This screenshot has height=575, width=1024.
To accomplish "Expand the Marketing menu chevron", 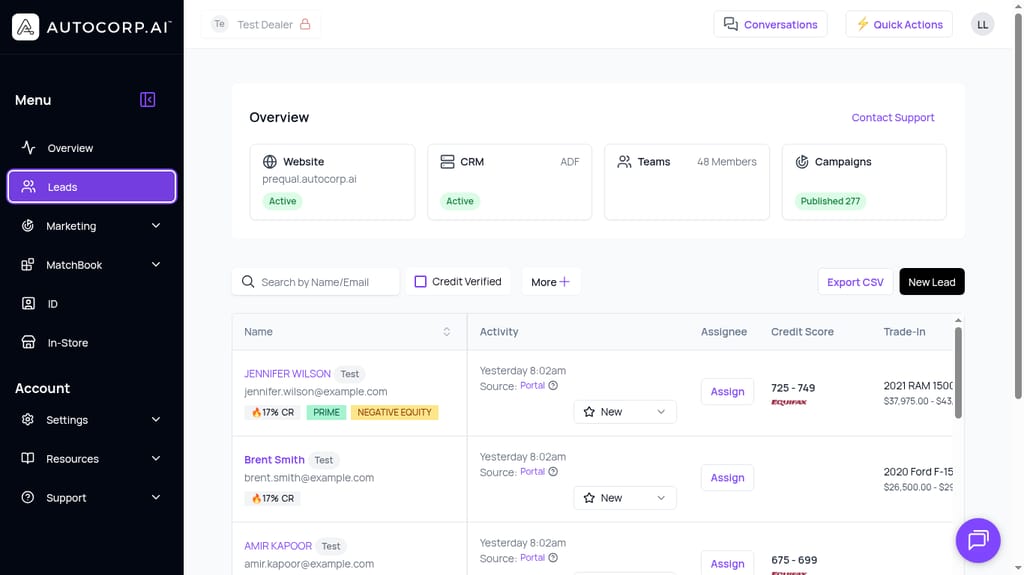I will [156, 225].
